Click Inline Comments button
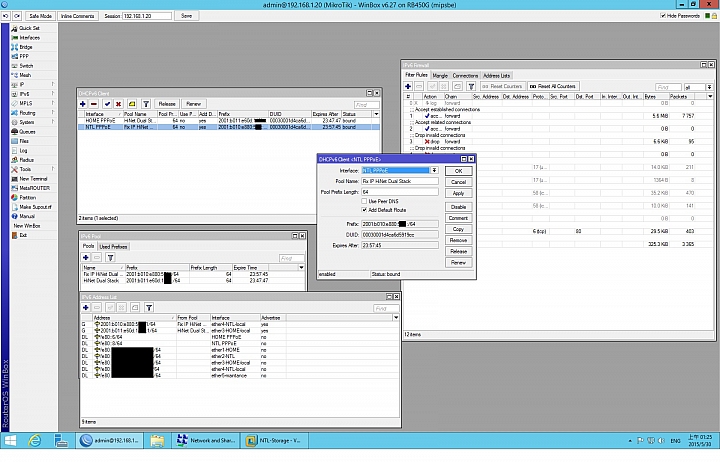This screenshot has width=720, height=462. point(77,16)
